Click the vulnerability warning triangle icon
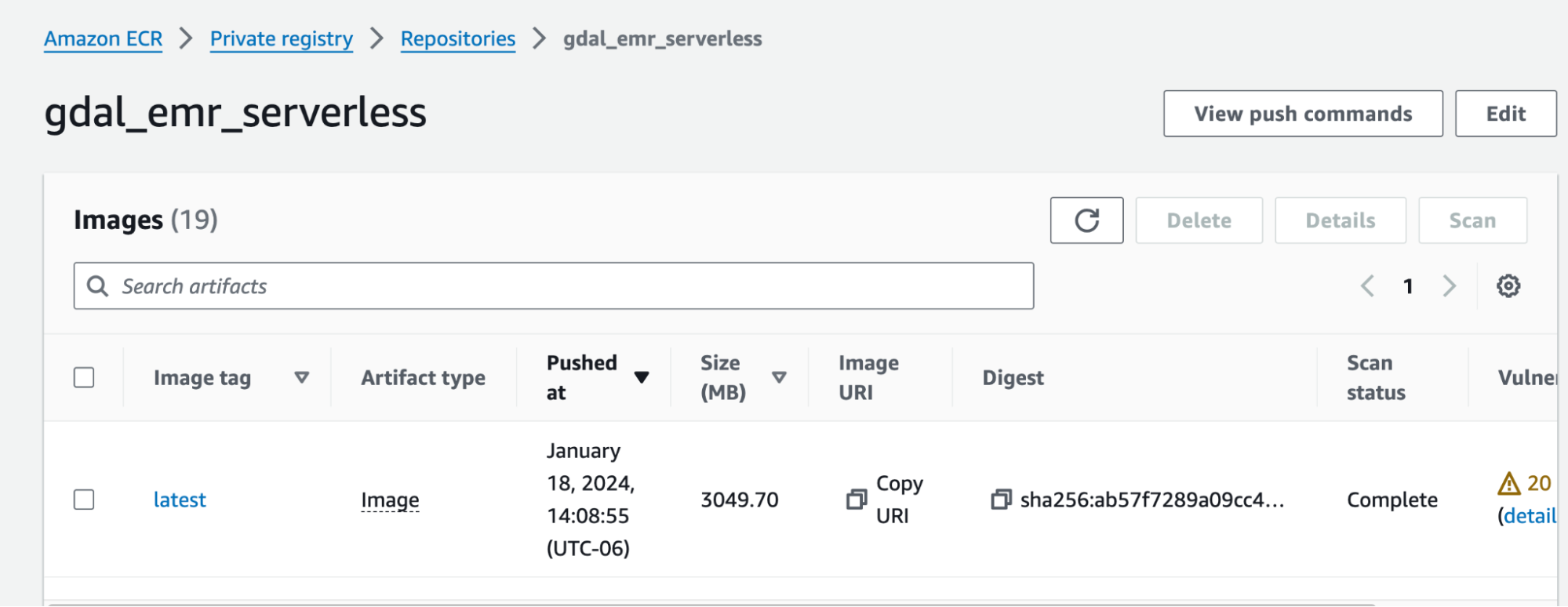Image resolution: width=1568 pixels, height=607 pixels. (x=1508, y=483)
